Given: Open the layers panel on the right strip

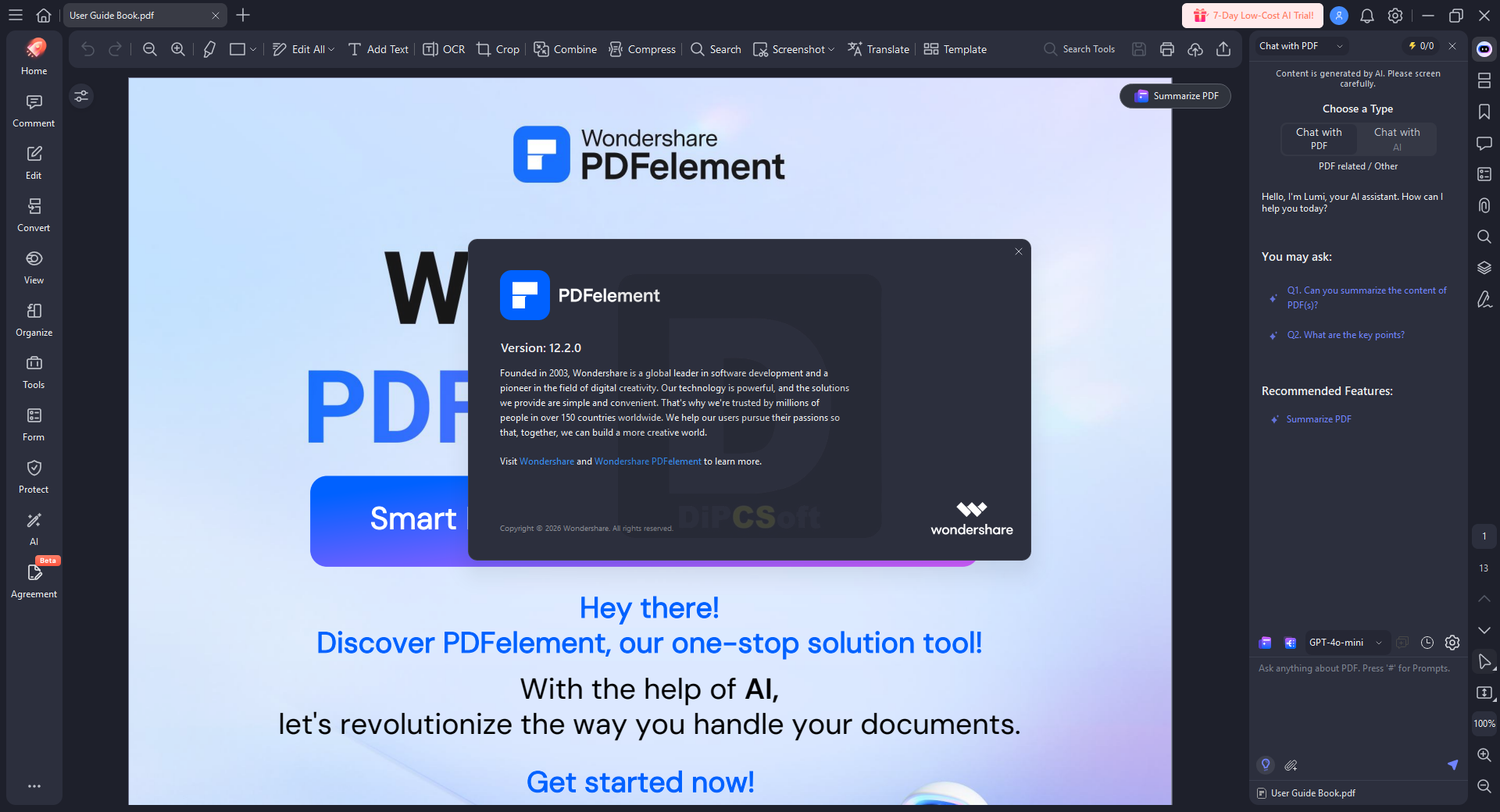Looking at the screenshot, I should [1484, 268].
